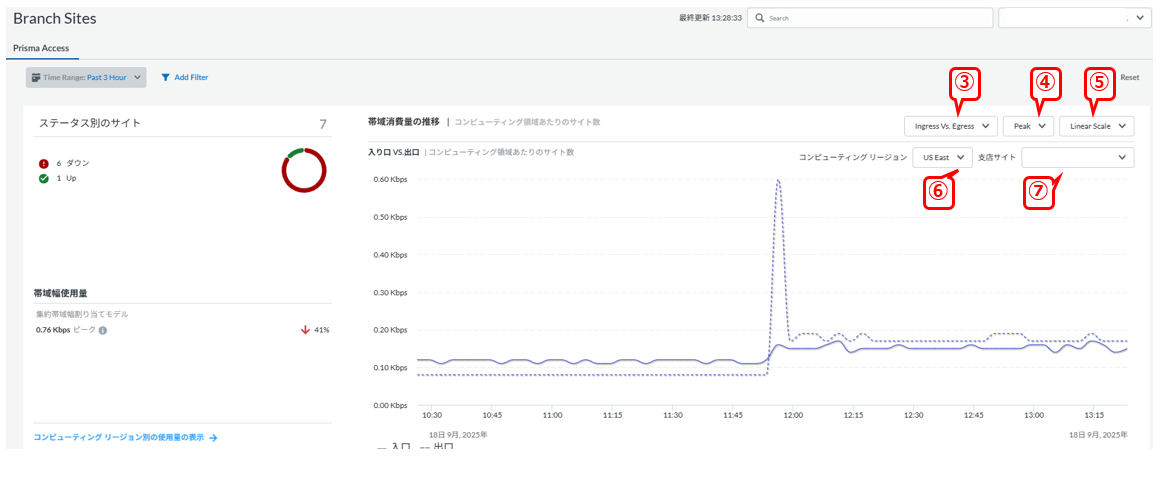Open the Time Range Past 3 Hour selector
The width and height of the screenshot is (1162, 484).
tap(86, 77)
